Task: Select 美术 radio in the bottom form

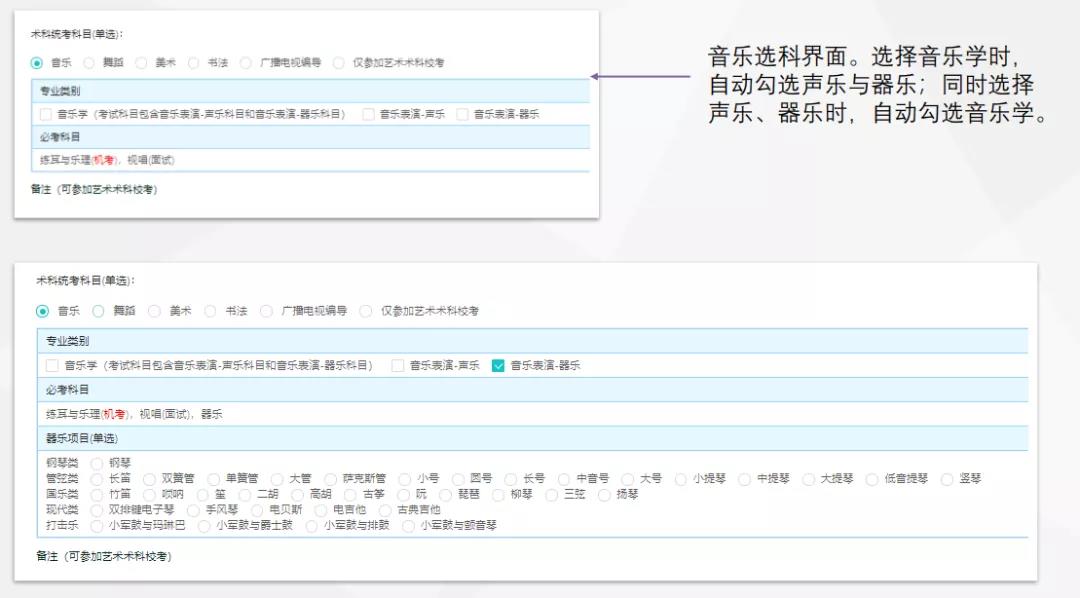Action: coord(154,311)
